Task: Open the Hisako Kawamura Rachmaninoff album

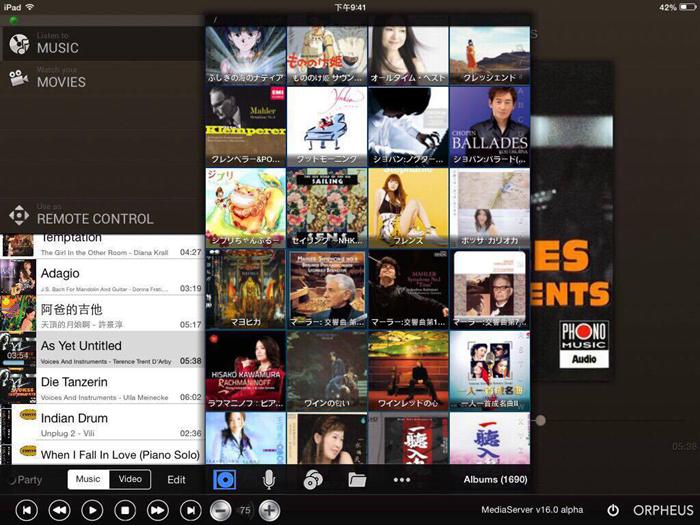Action: coord(246,371)
